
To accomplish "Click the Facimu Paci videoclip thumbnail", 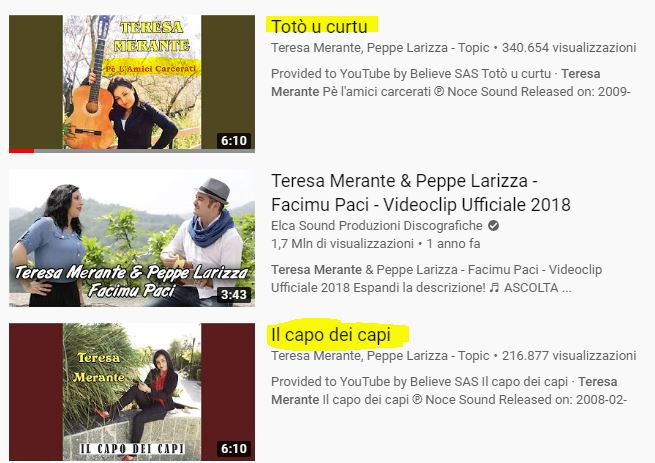I will tap(132, 238).
